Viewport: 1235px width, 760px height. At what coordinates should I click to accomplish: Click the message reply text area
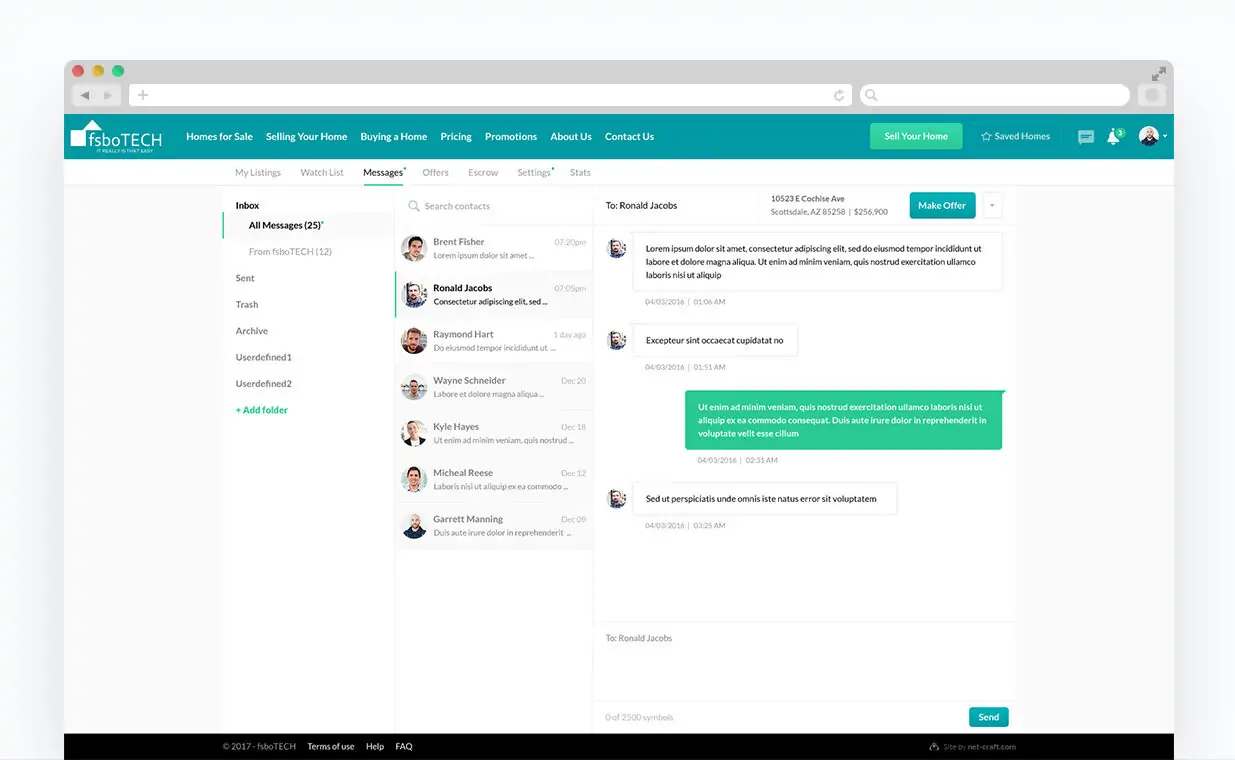[804, 670]
